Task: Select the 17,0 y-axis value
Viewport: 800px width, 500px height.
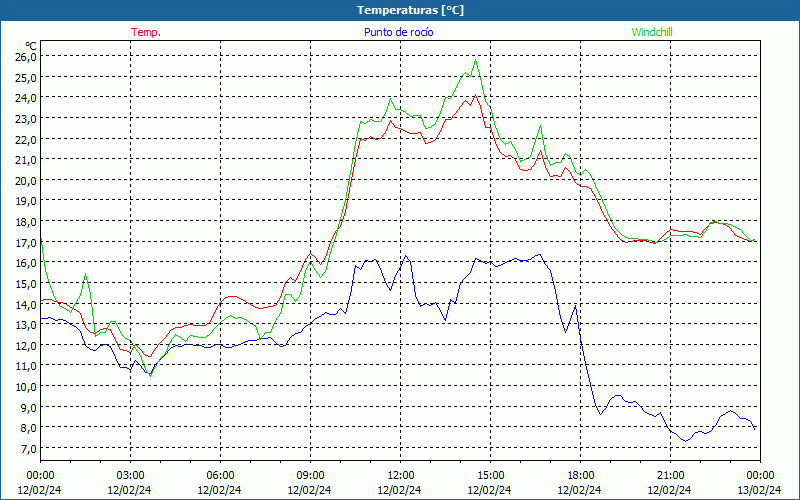Action: click(x=25, y=242)
